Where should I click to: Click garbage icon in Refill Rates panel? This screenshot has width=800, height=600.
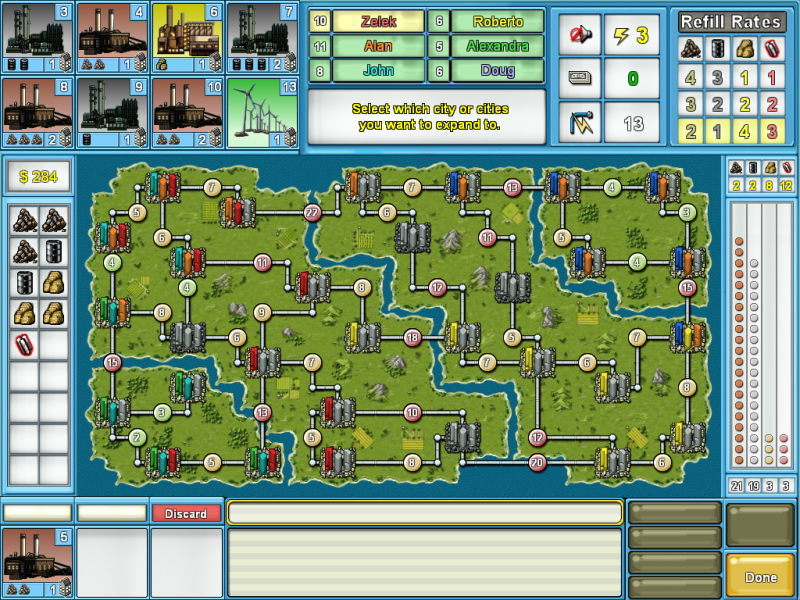click(744, 49)
